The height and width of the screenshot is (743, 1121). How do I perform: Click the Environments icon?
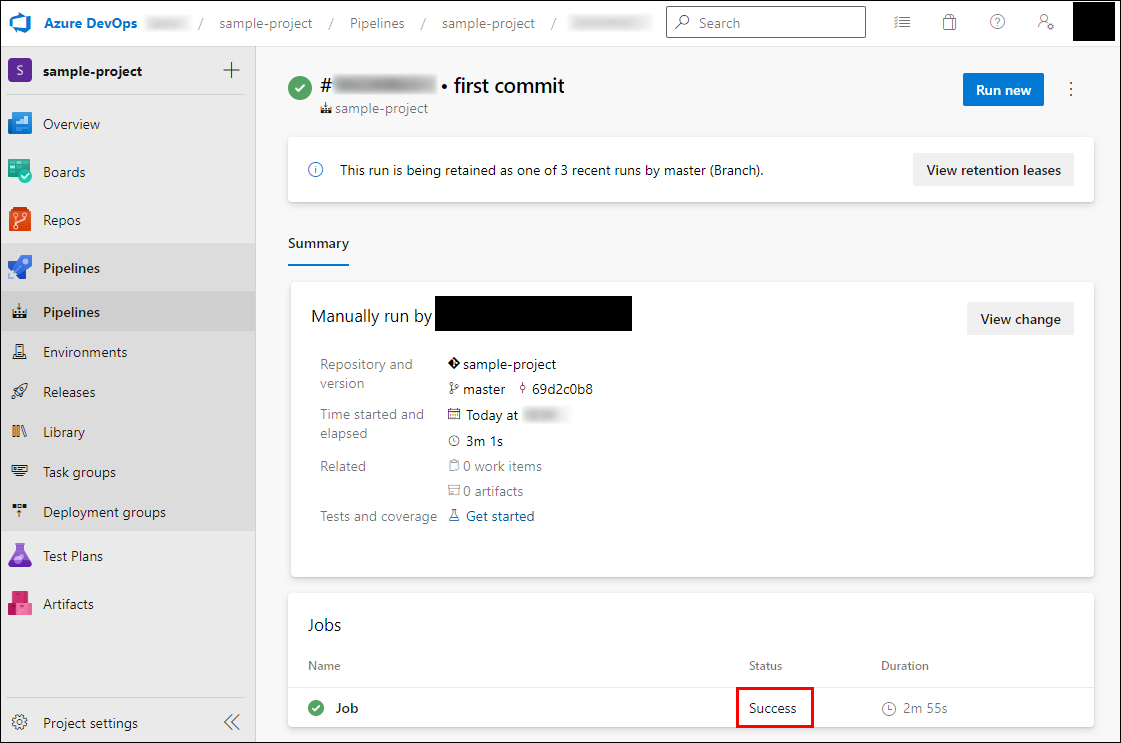19,352
